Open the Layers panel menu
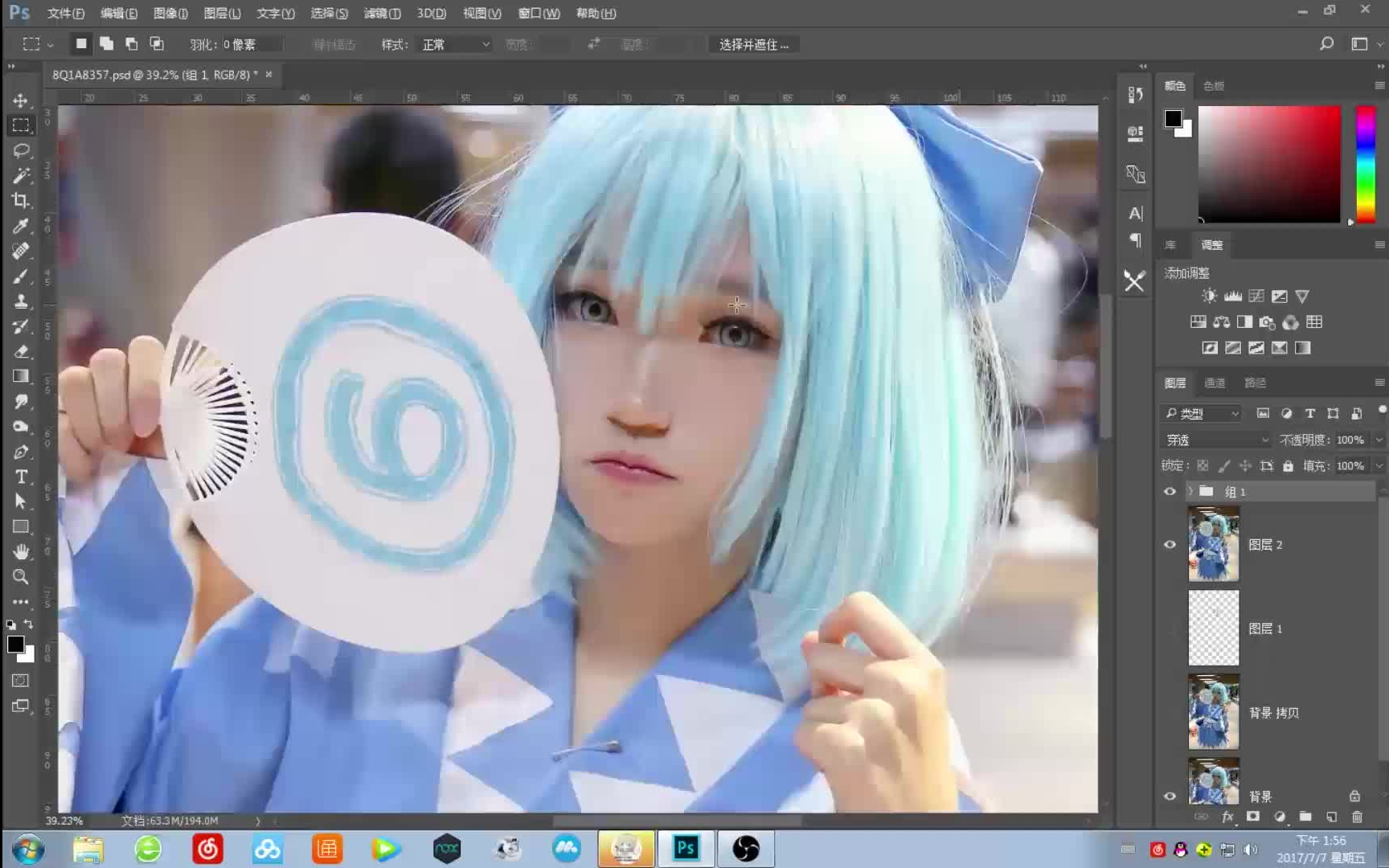Viewport: 1389px width, 868px height. click(x=1379, y=383)
